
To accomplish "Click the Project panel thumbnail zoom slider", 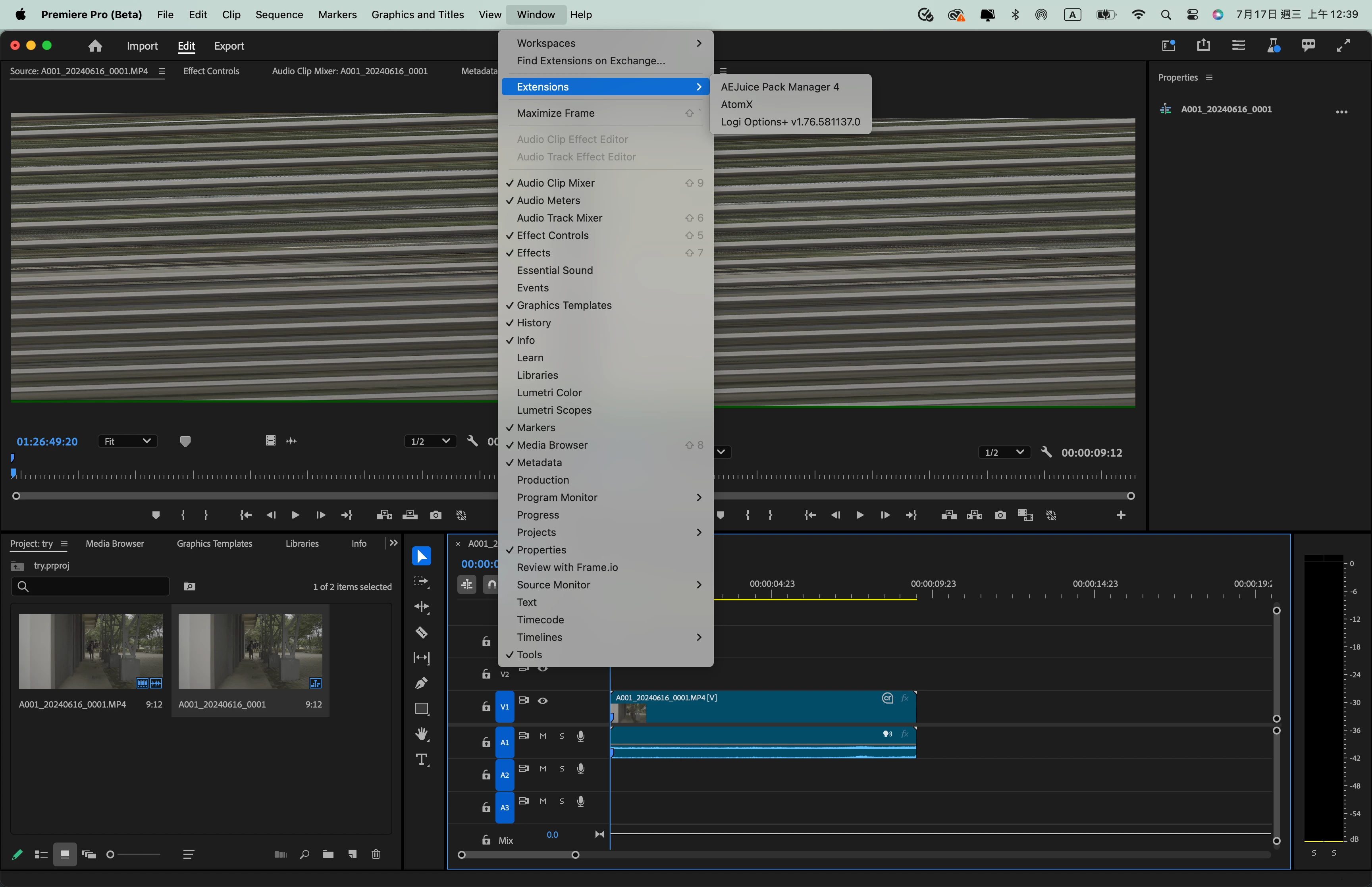I will pyautogui.click(x=133, y=854).
